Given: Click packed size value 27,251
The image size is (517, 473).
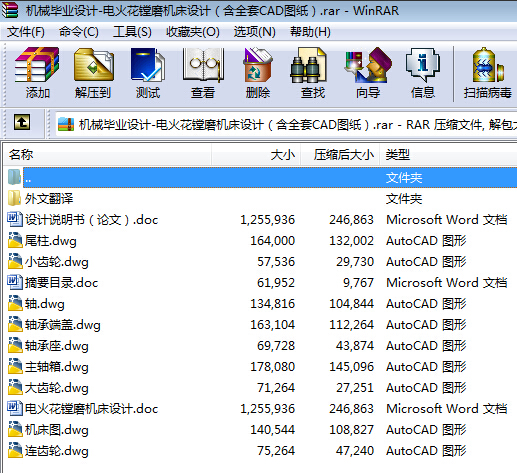Looking at the screenshot, I should click(355, 388).
